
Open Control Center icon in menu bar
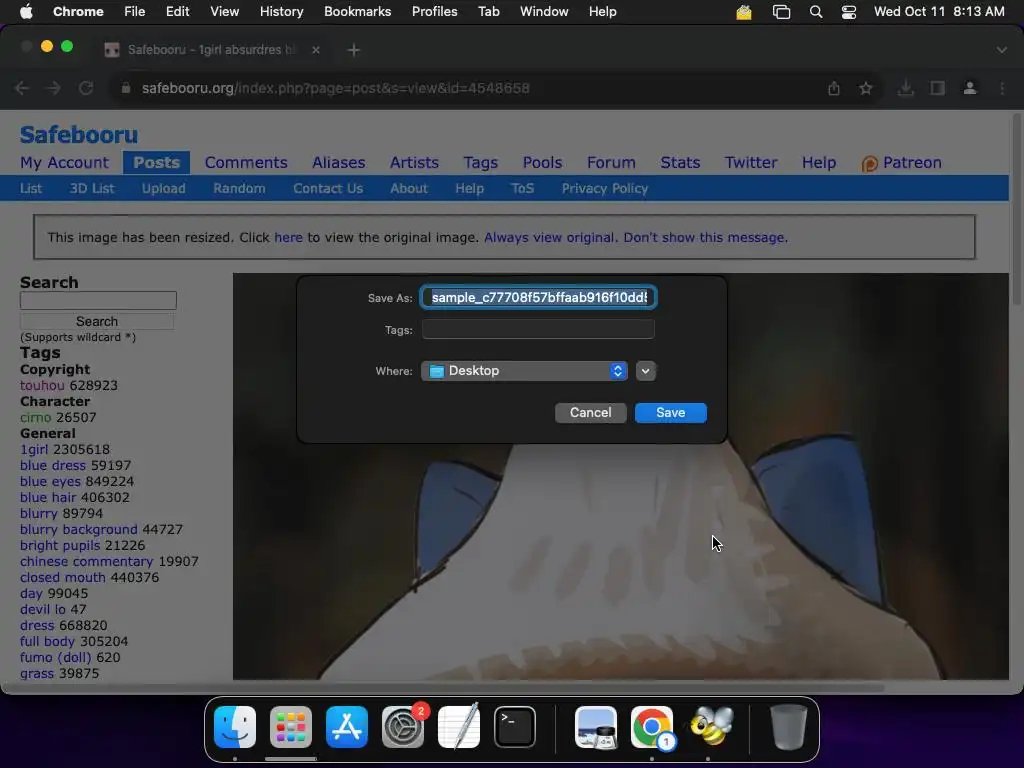[x=848, y=12]
